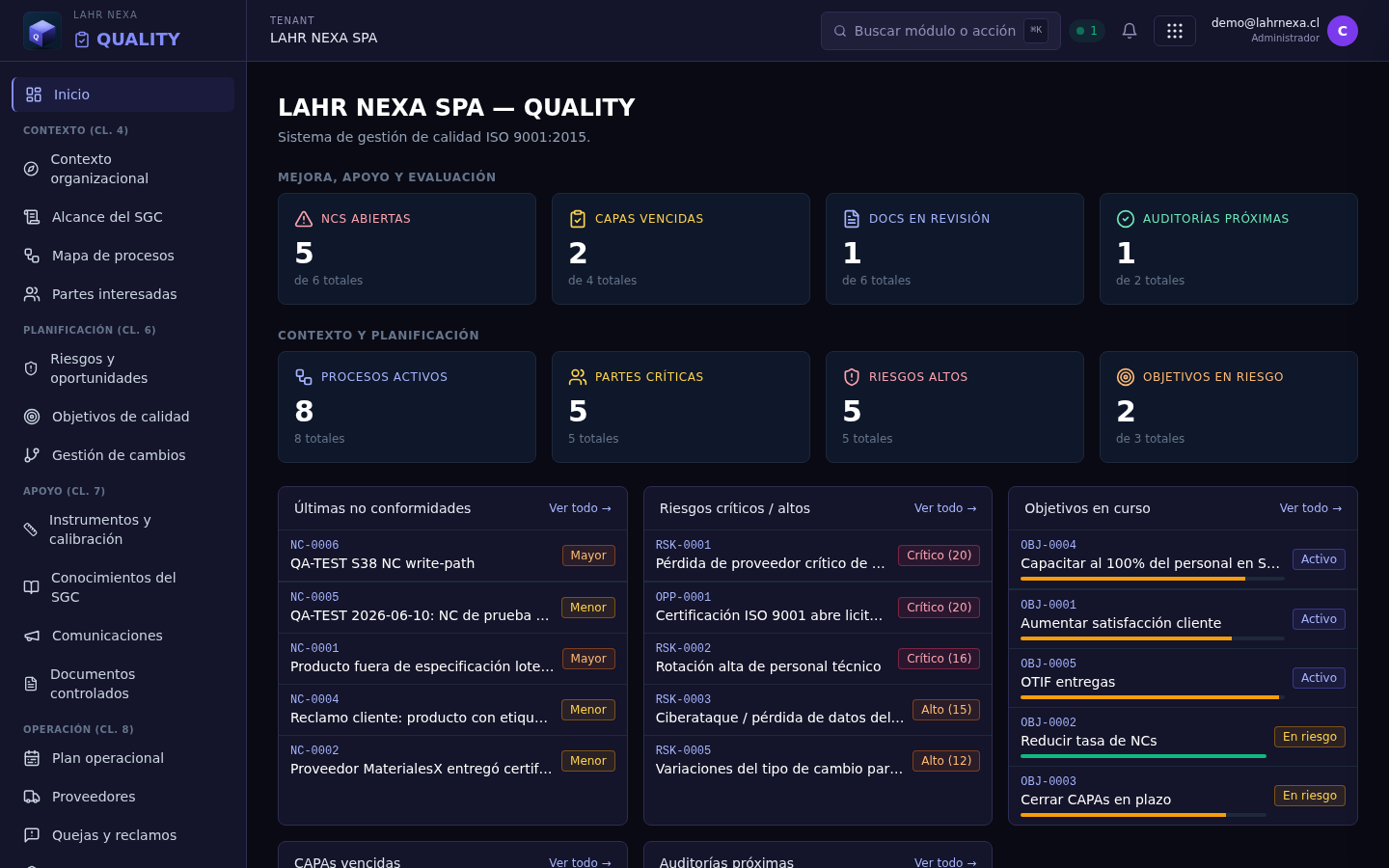Open row NC-0004 Reclamo cliente
This screenshot has height=868, width=1389.
[x=452, y=710]
